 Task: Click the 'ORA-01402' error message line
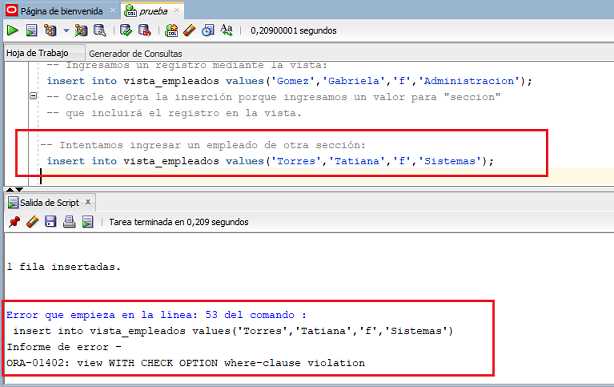[186, 363]
